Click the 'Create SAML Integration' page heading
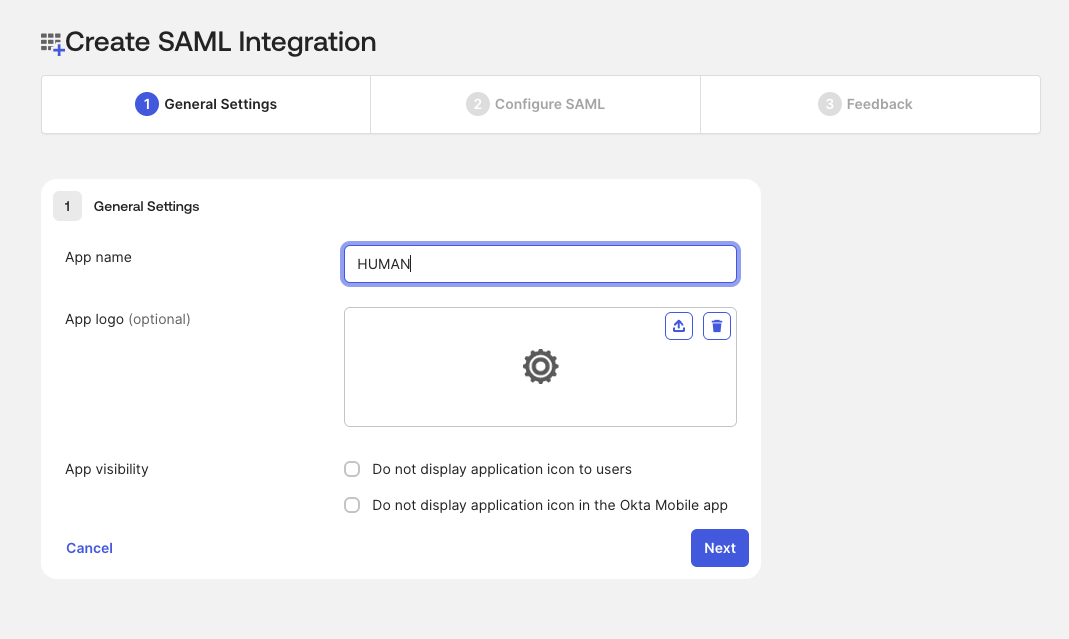Screen dimensions: 1069x639 click(x=220, y=42)
